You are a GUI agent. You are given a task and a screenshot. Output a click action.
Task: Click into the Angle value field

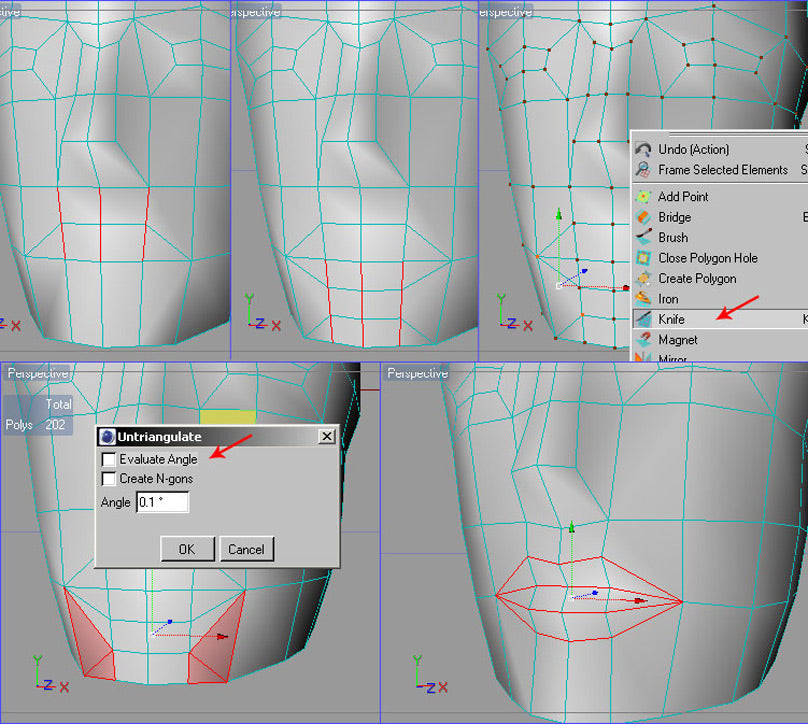162,502
